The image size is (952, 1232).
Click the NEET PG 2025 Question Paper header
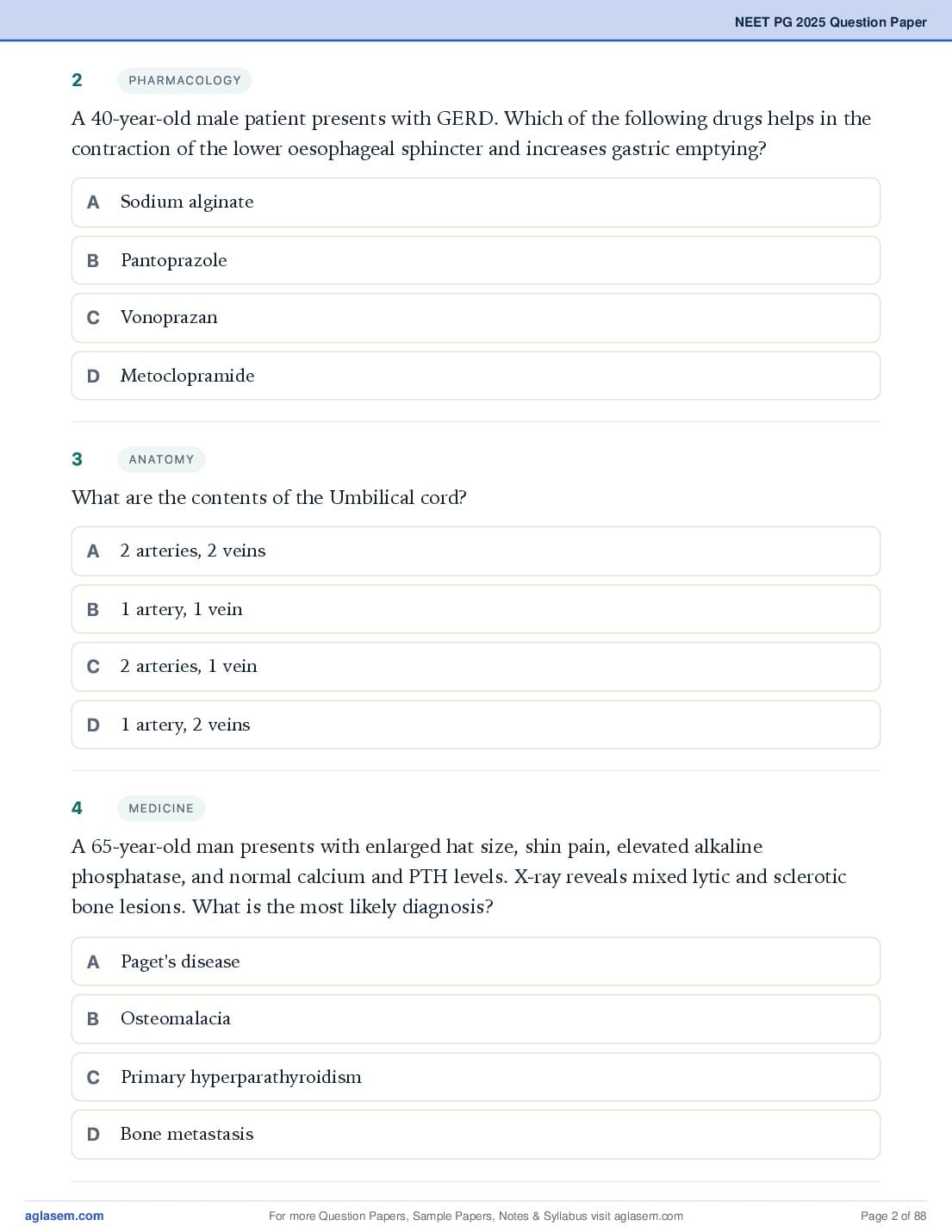(831, 22)
